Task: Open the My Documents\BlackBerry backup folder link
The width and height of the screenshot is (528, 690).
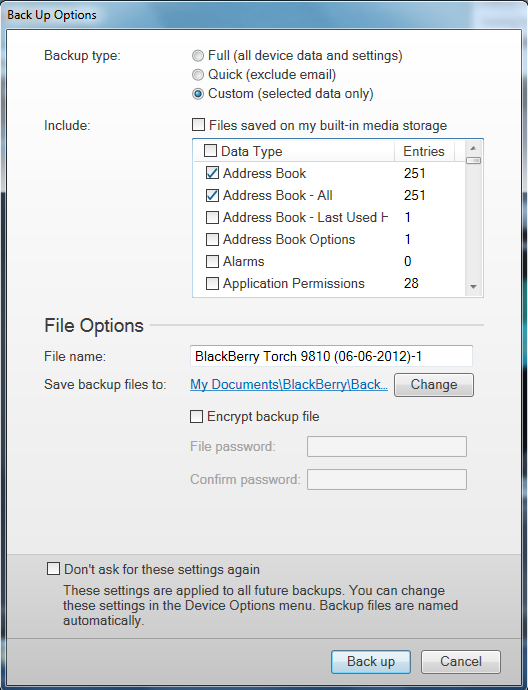Action: tap(289, 385)
